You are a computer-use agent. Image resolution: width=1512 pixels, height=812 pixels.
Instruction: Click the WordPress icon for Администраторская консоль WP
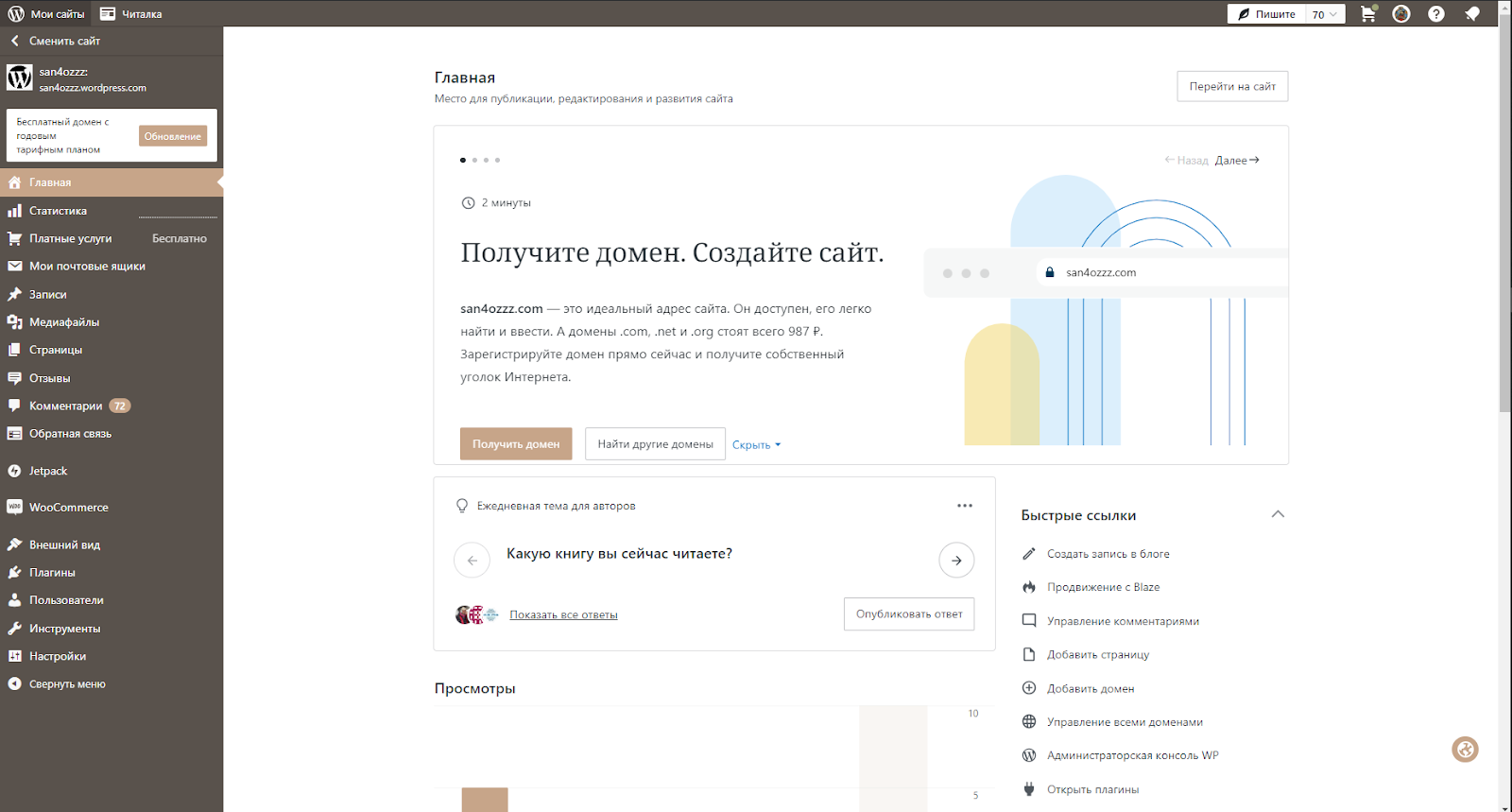pos(1029,755)
